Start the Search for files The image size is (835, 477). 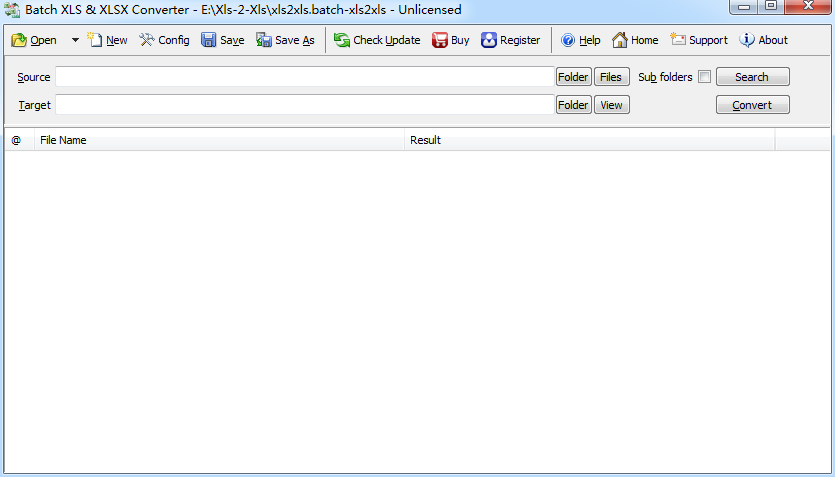752,77
